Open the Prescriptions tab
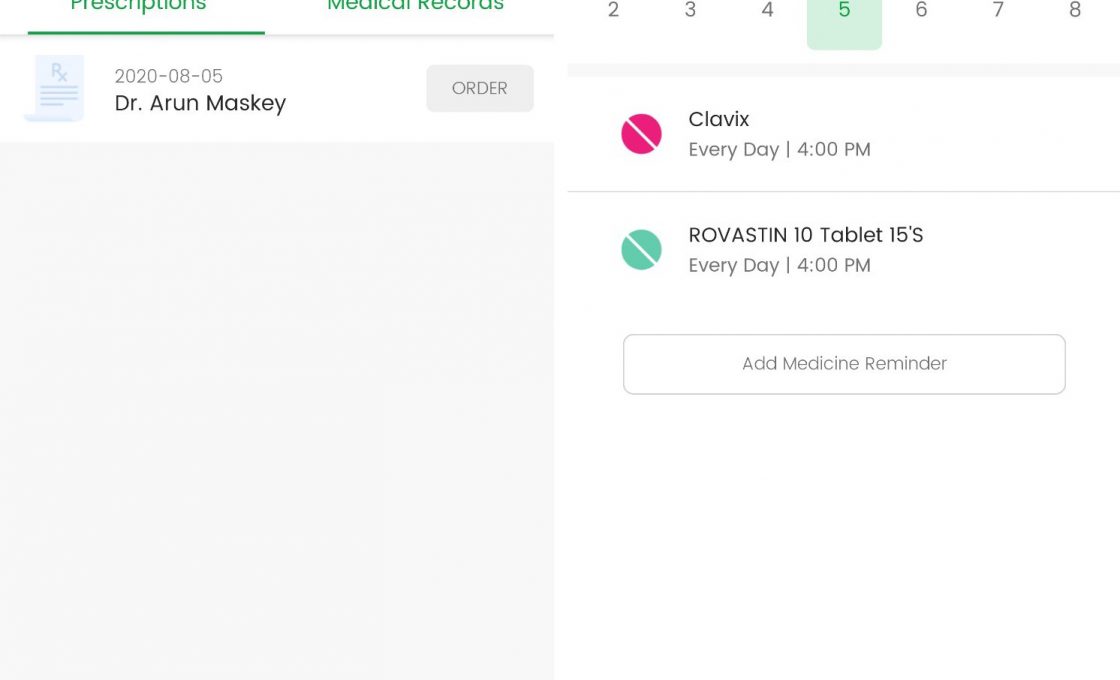Viewport: 1120px width, 680px height. 137,7
